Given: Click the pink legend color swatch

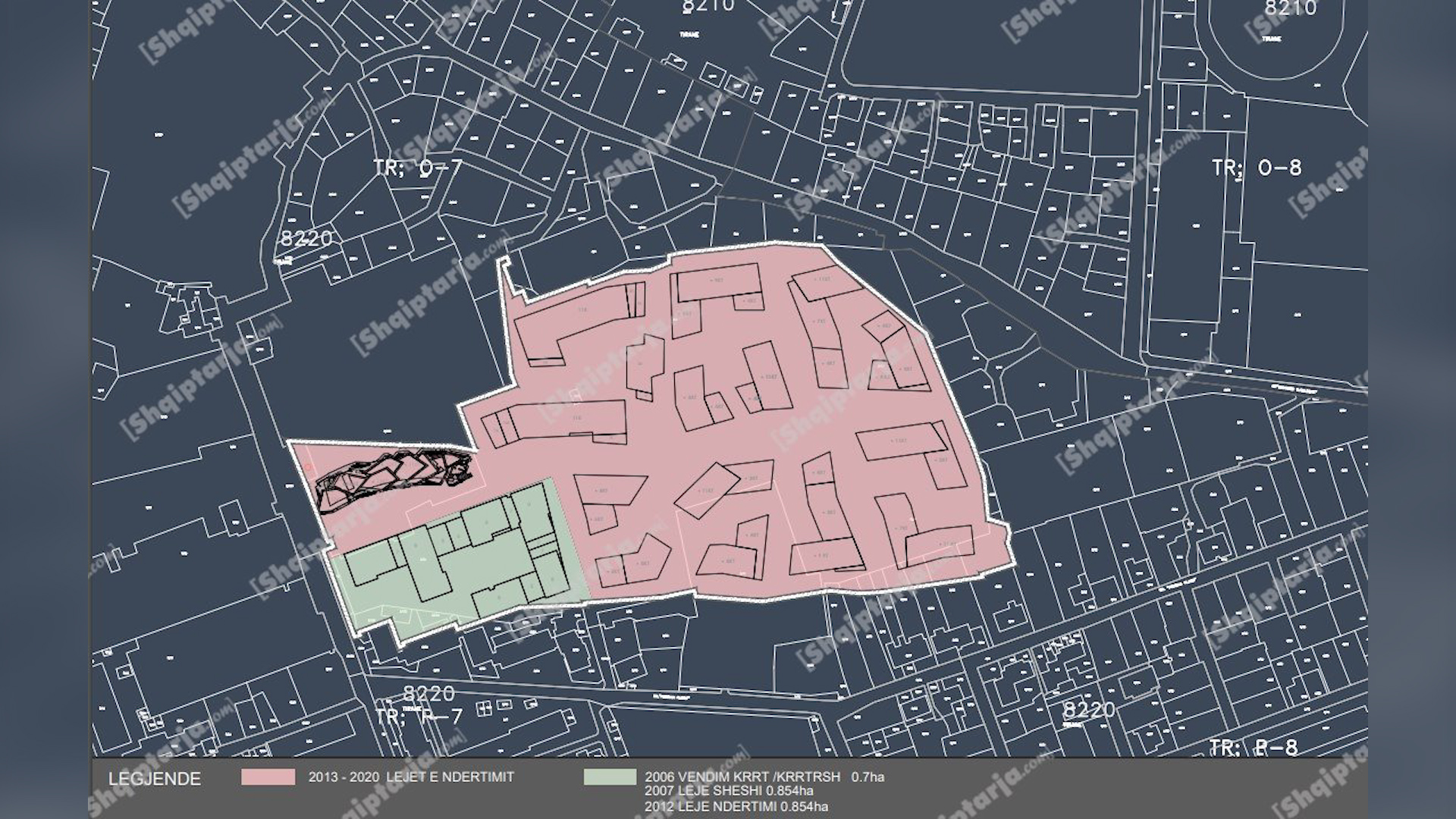Looking at the screenshot, I should click(x=268, y=777).
